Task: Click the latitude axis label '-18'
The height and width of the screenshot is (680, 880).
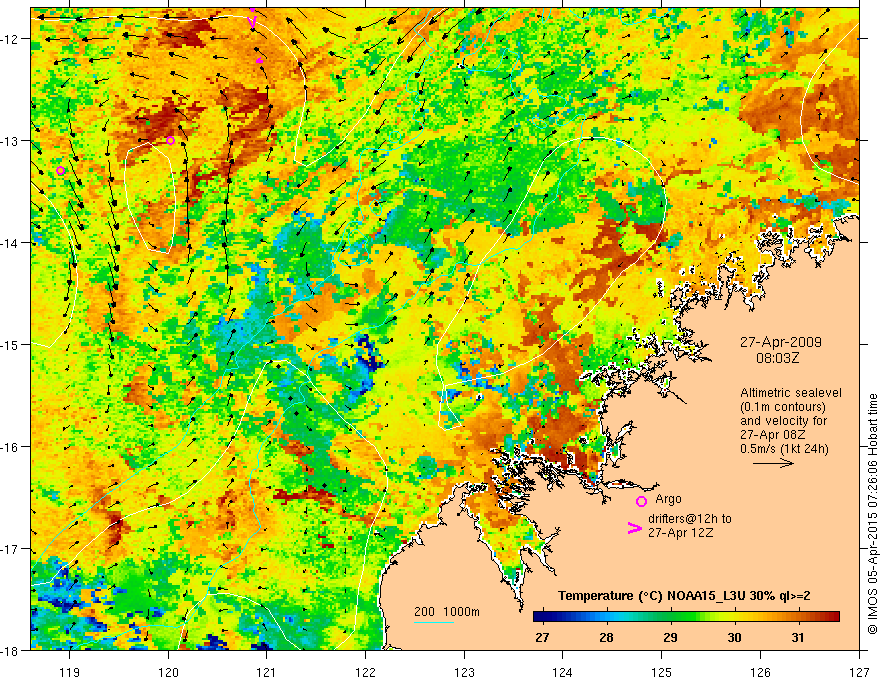Action: coord(10,650)
